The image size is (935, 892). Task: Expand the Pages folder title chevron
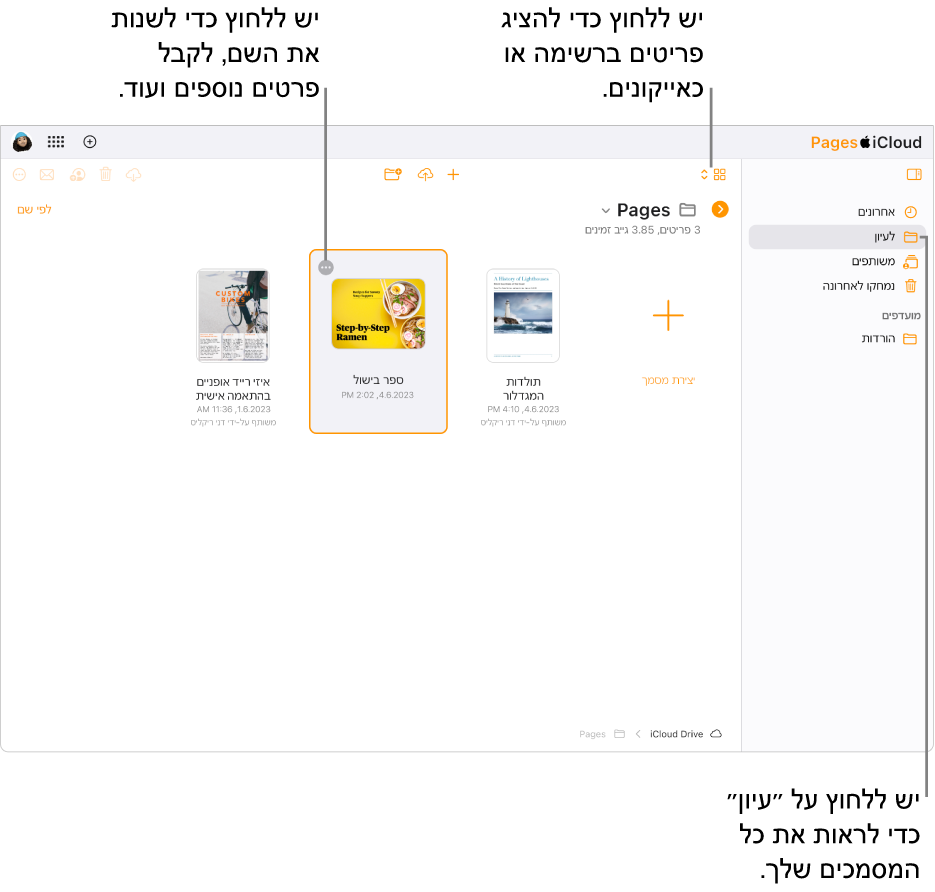tap(605, 210)
